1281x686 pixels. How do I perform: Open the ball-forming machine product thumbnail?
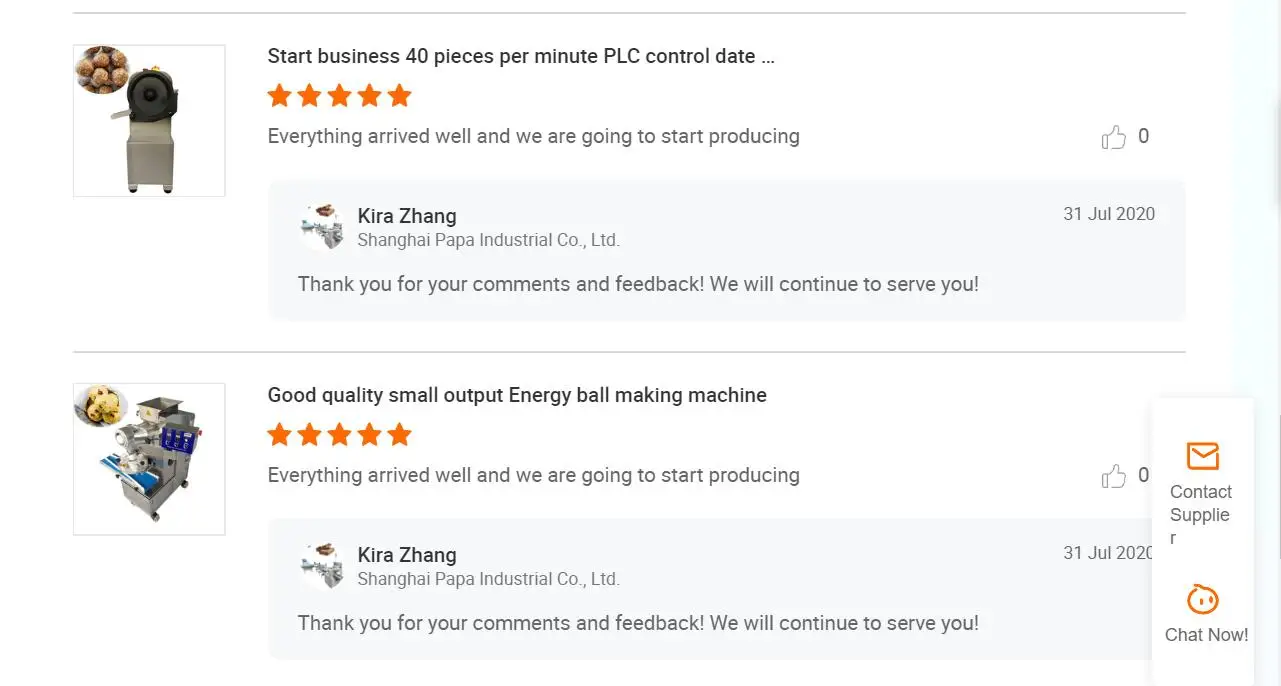tap(149, 121)
